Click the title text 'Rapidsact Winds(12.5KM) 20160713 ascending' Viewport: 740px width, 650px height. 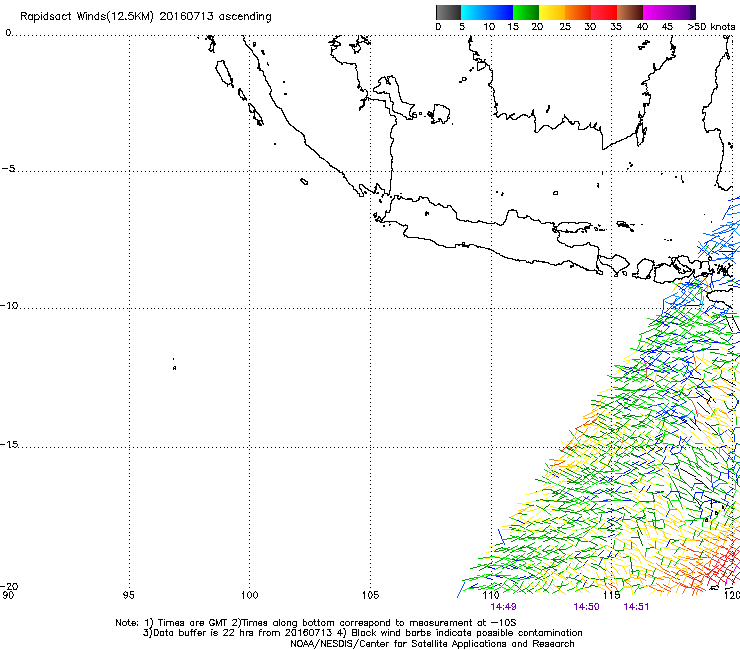click(146, 17)
